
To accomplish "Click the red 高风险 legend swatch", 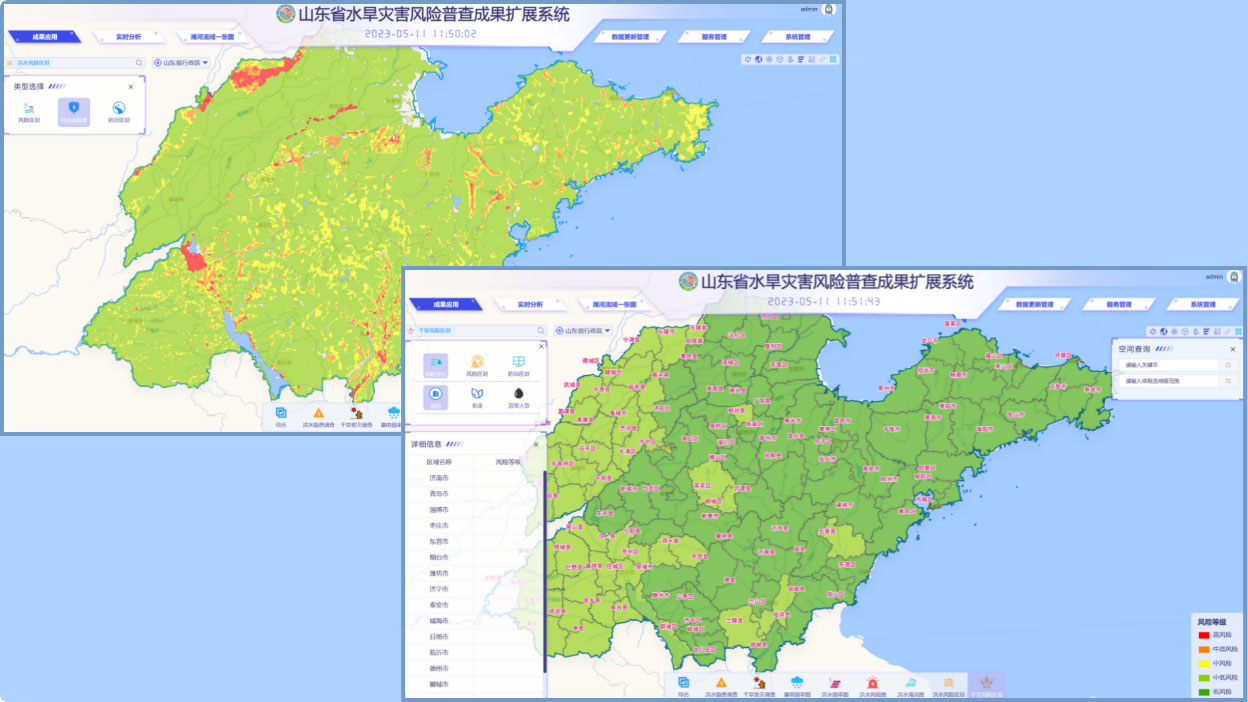I will [1203, 635].
